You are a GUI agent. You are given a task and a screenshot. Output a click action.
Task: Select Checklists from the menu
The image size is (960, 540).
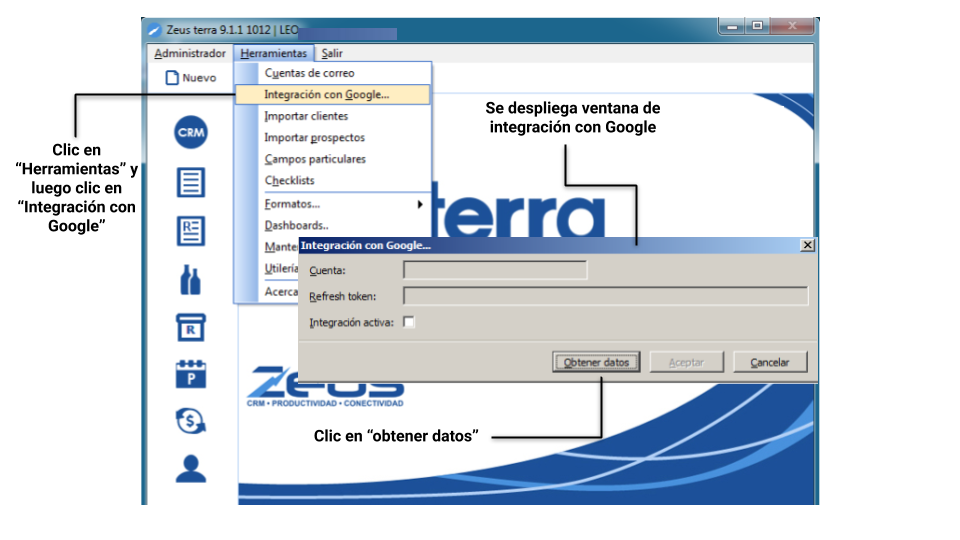click(333, 180)
